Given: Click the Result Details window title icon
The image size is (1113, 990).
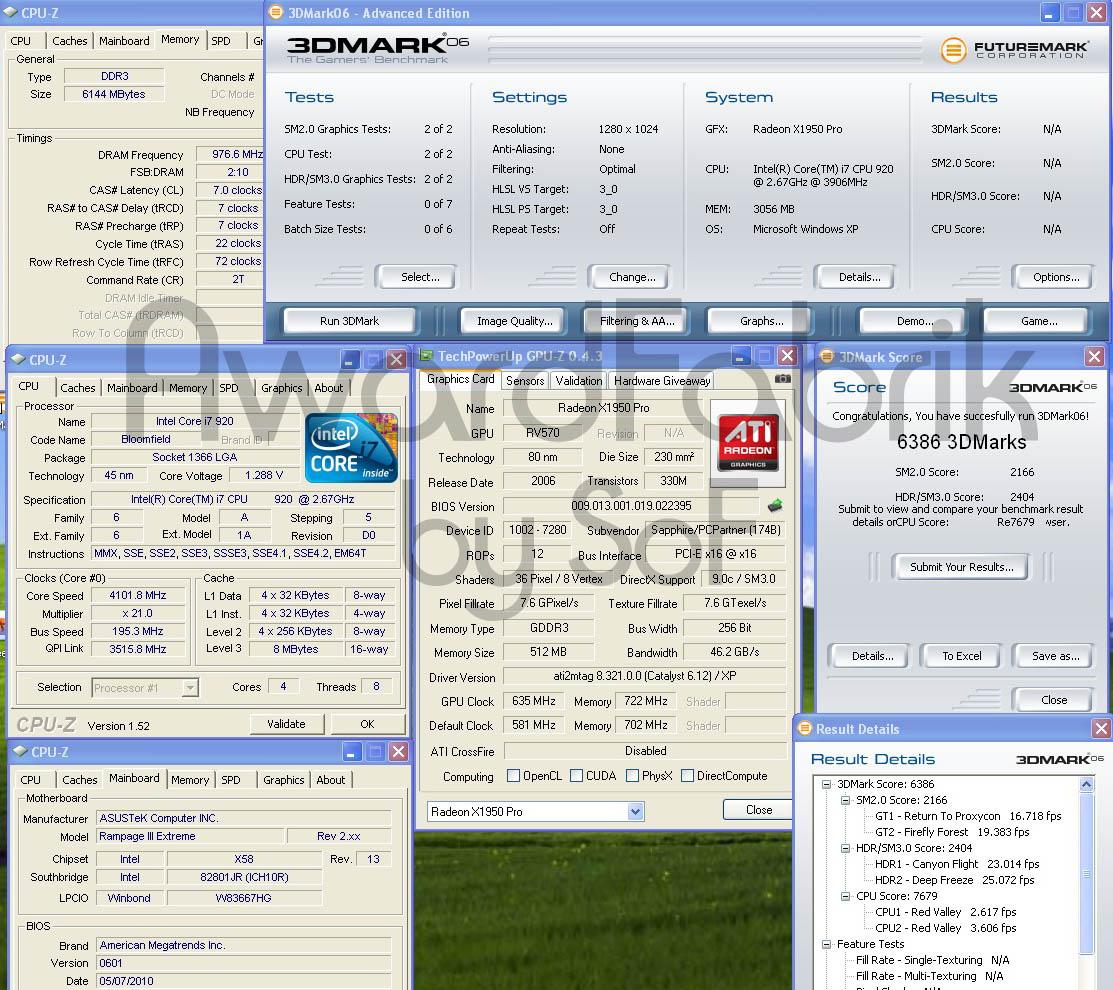Looking at the screenshot, I should (x=805, y=728).
